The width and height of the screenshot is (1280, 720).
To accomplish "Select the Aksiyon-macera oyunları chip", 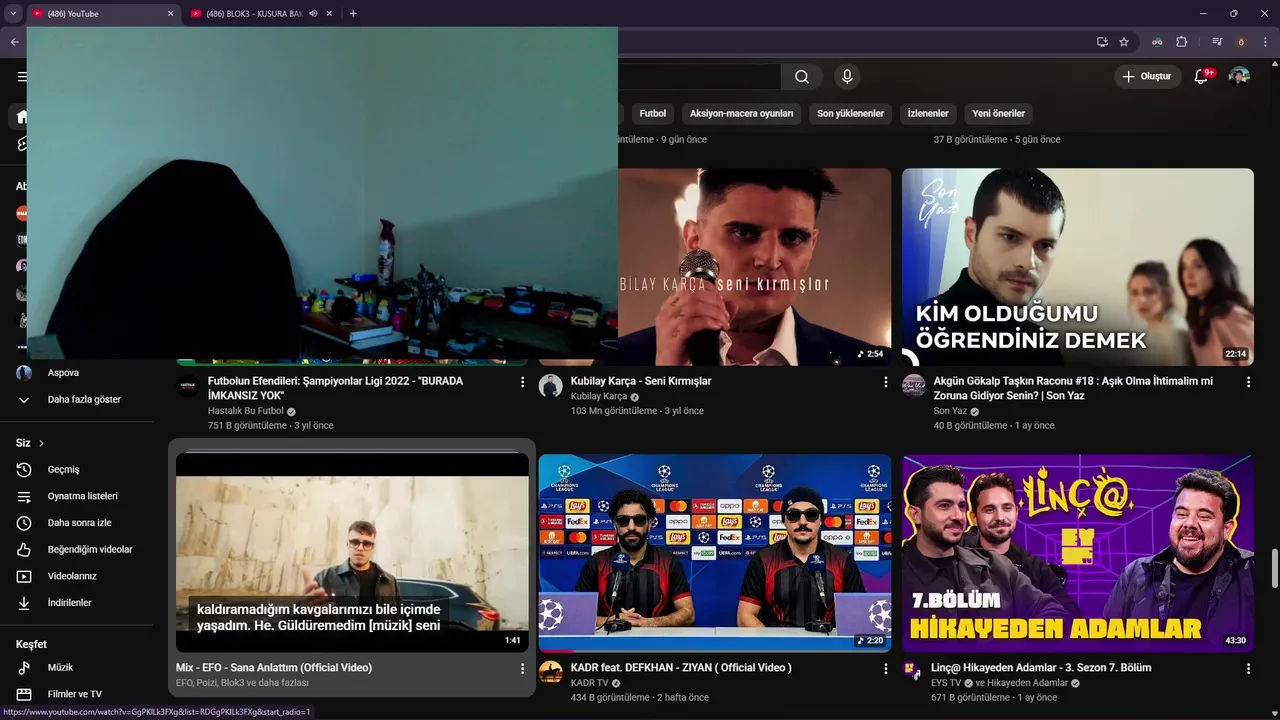I will pos(741,114).
